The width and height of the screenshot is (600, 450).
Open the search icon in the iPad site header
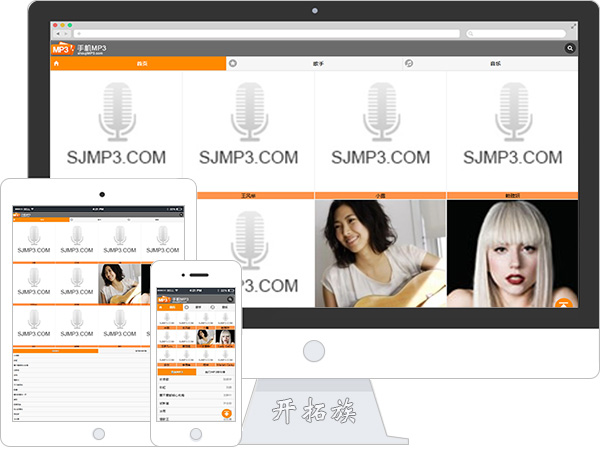[181, 215]
